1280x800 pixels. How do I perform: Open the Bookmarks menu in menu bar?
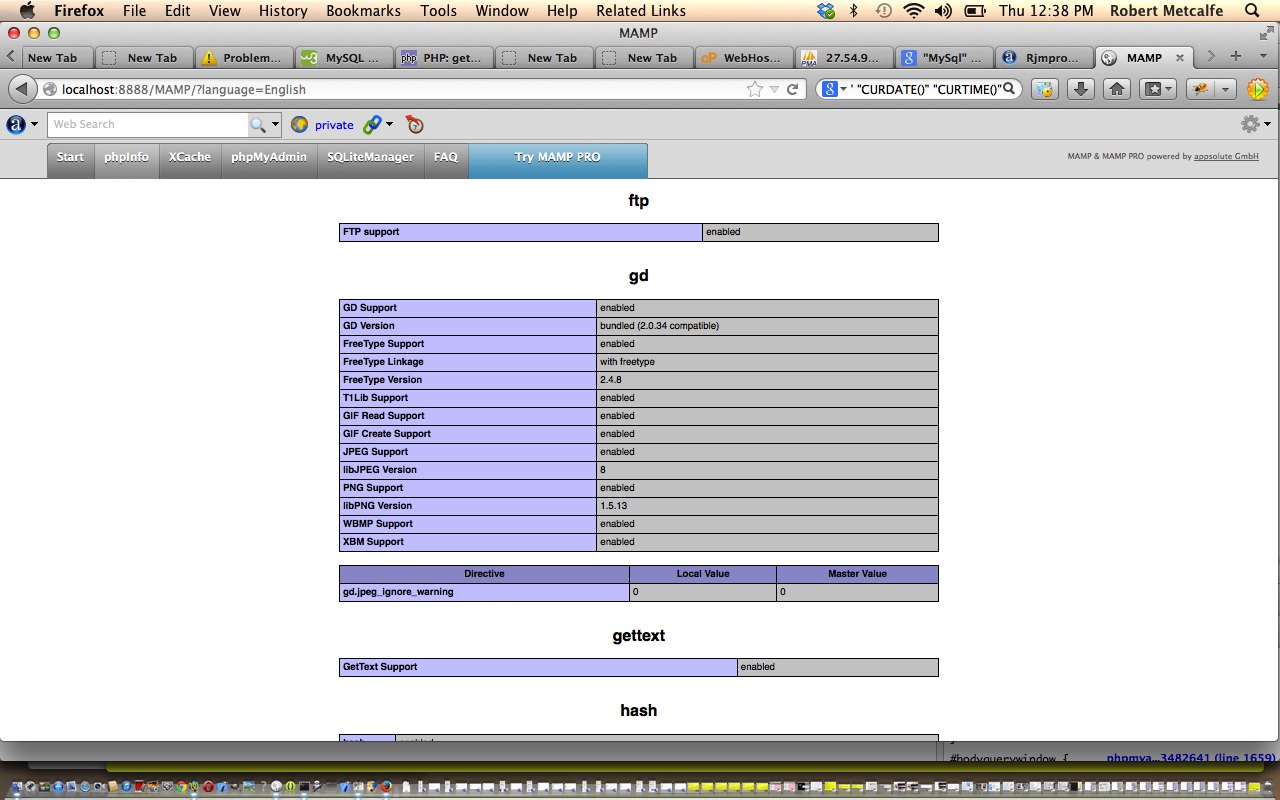click(x=363, y=11)
